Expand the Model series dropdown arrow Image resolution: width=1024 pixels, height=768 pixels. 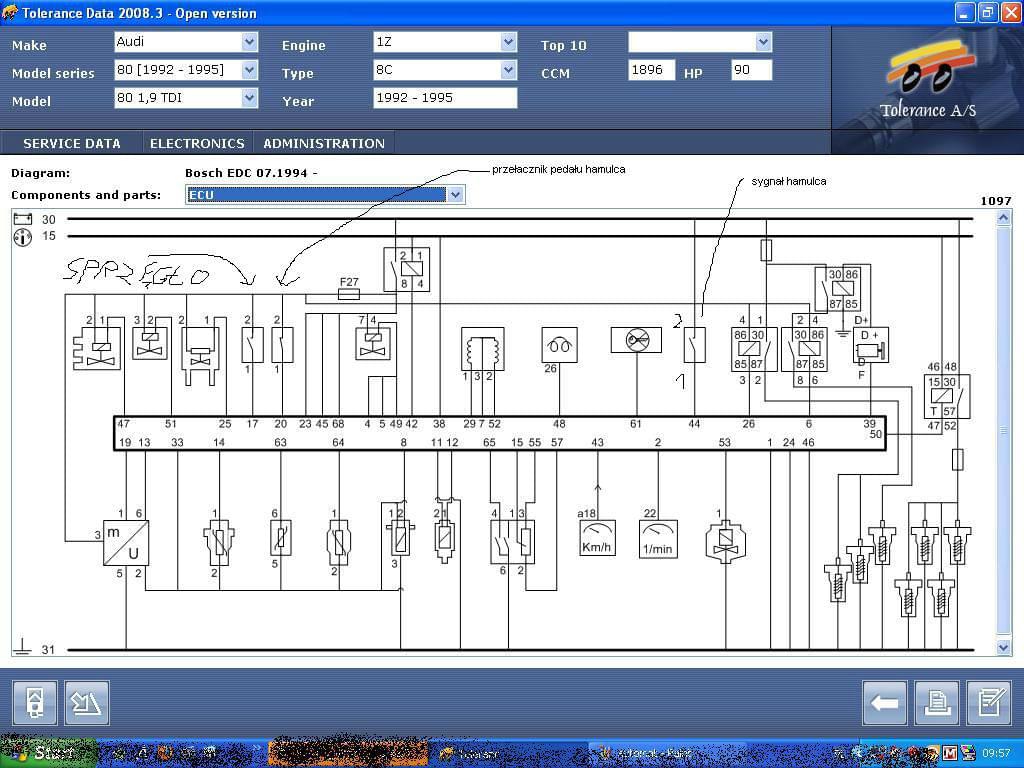(x=249, y=70)
